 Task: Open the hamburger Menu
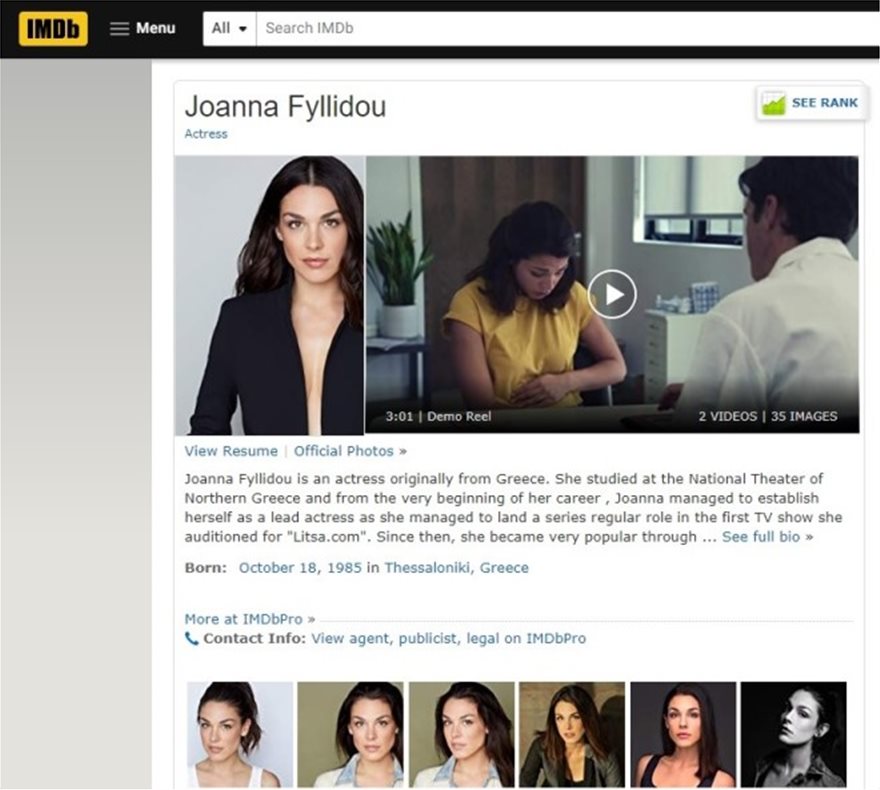(142, 28)
